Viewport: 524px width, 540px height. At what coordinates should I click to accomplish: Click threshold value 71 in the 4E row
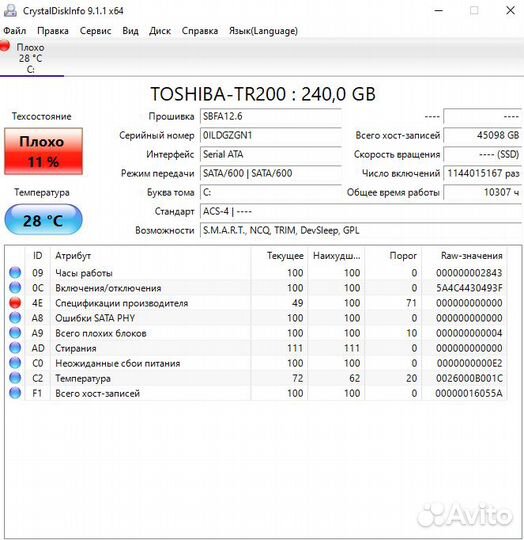click(411, 303)
